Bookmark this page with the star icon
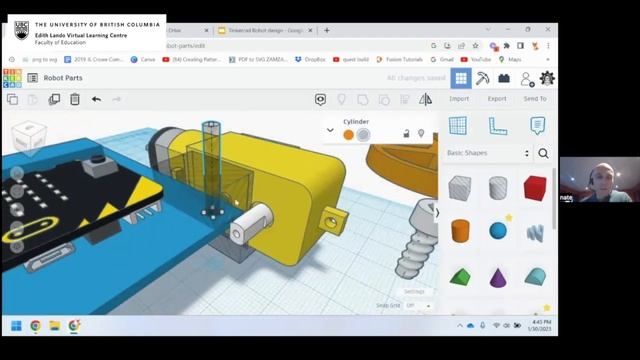Screen dimensions: 640x360 [476, 46]
